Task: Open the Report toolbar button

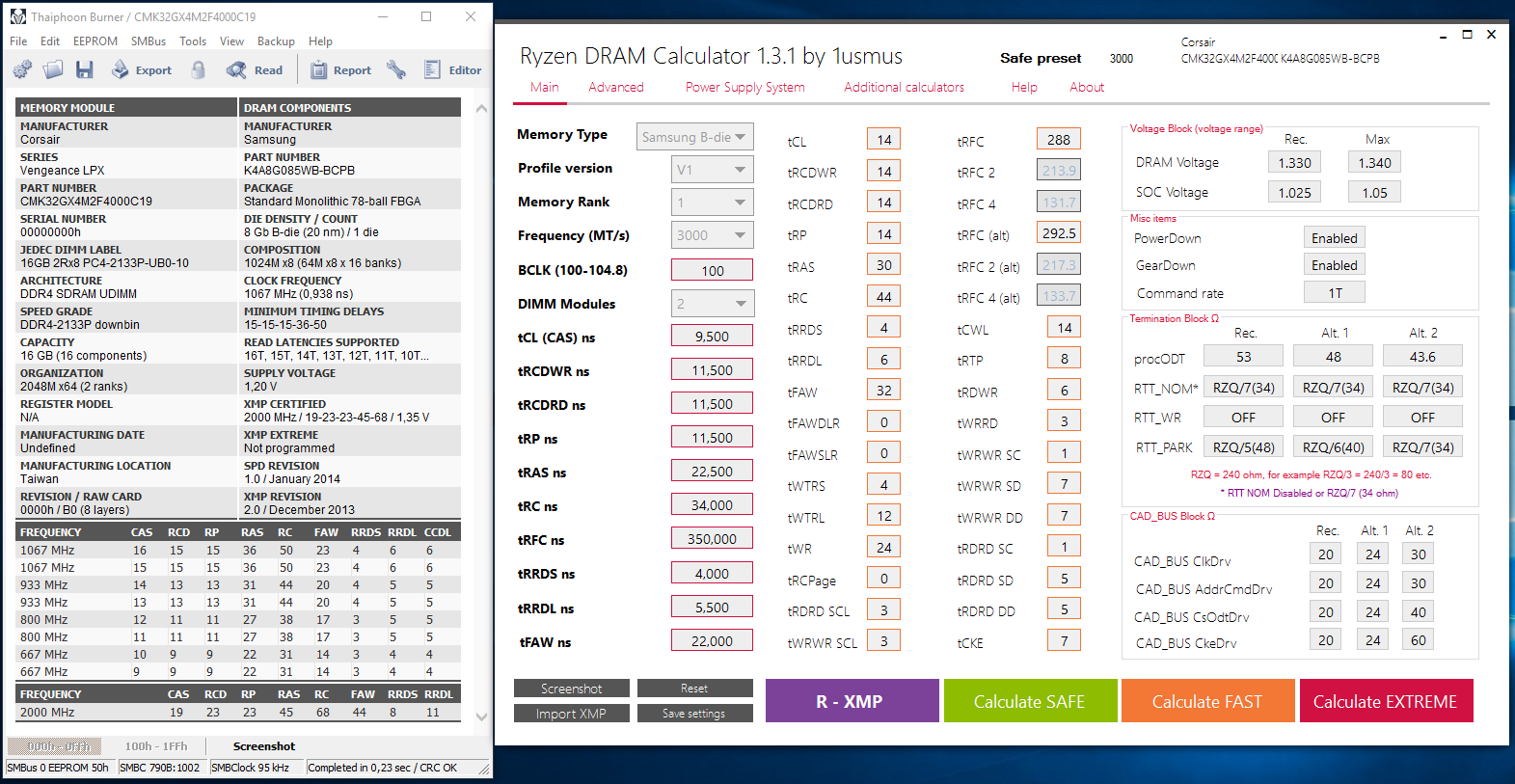Action: 340,69
